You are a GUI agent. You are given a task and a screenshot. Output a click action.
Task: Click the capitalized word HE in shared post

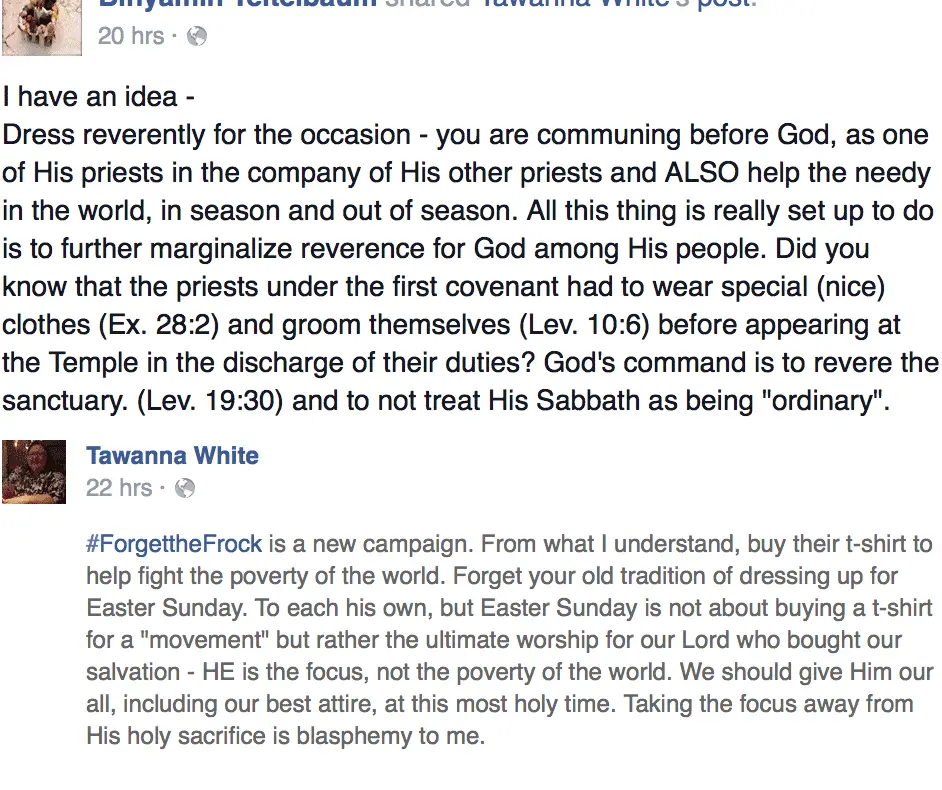[219, 672]
